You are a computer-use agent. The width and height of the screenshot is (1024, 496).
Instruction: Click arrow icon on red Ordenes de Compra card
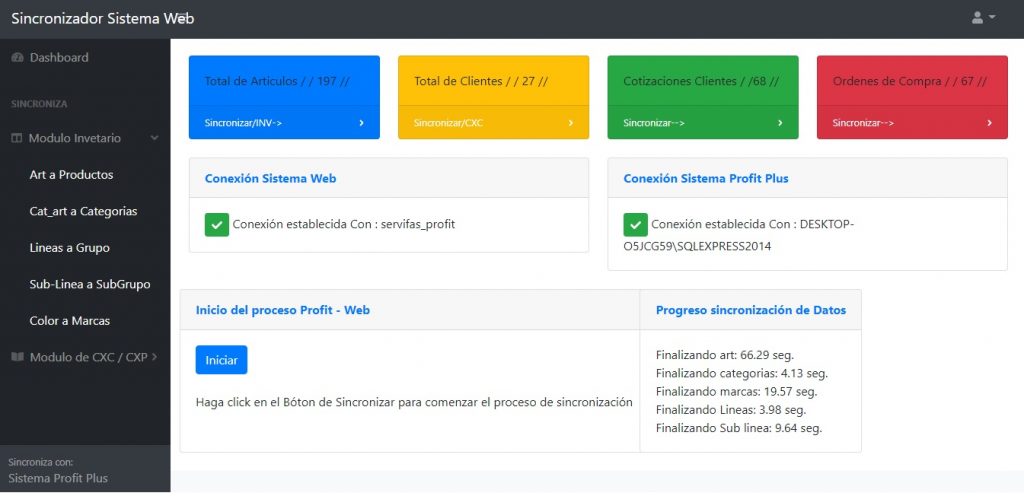coord(989,123)
